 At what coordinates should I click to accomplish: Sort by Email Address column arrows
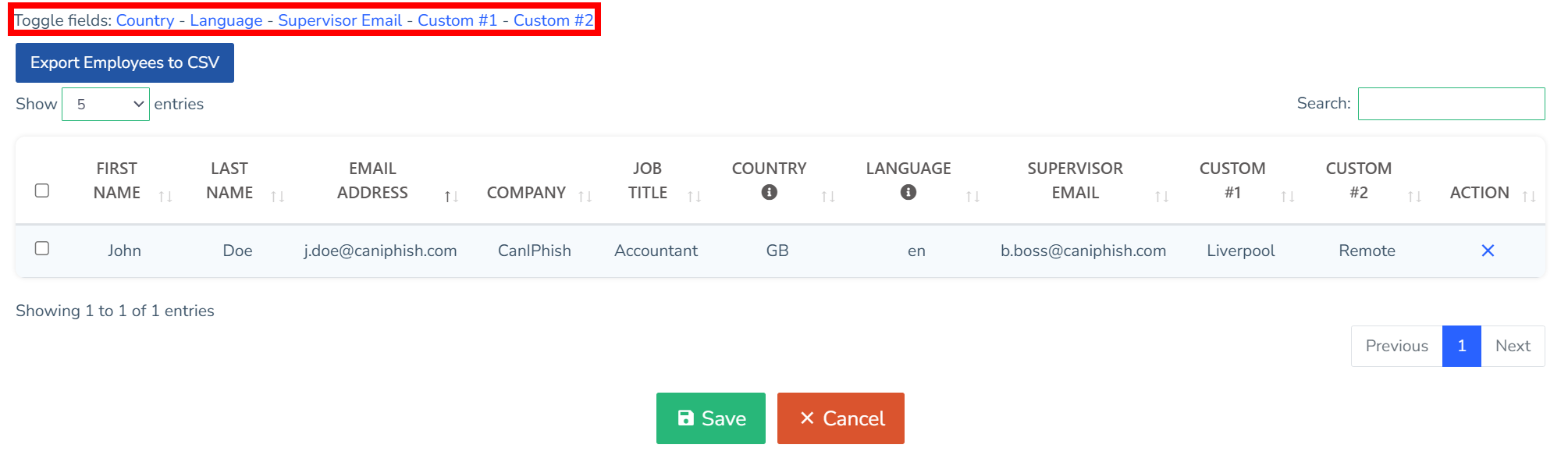click(x=450, y=197)
